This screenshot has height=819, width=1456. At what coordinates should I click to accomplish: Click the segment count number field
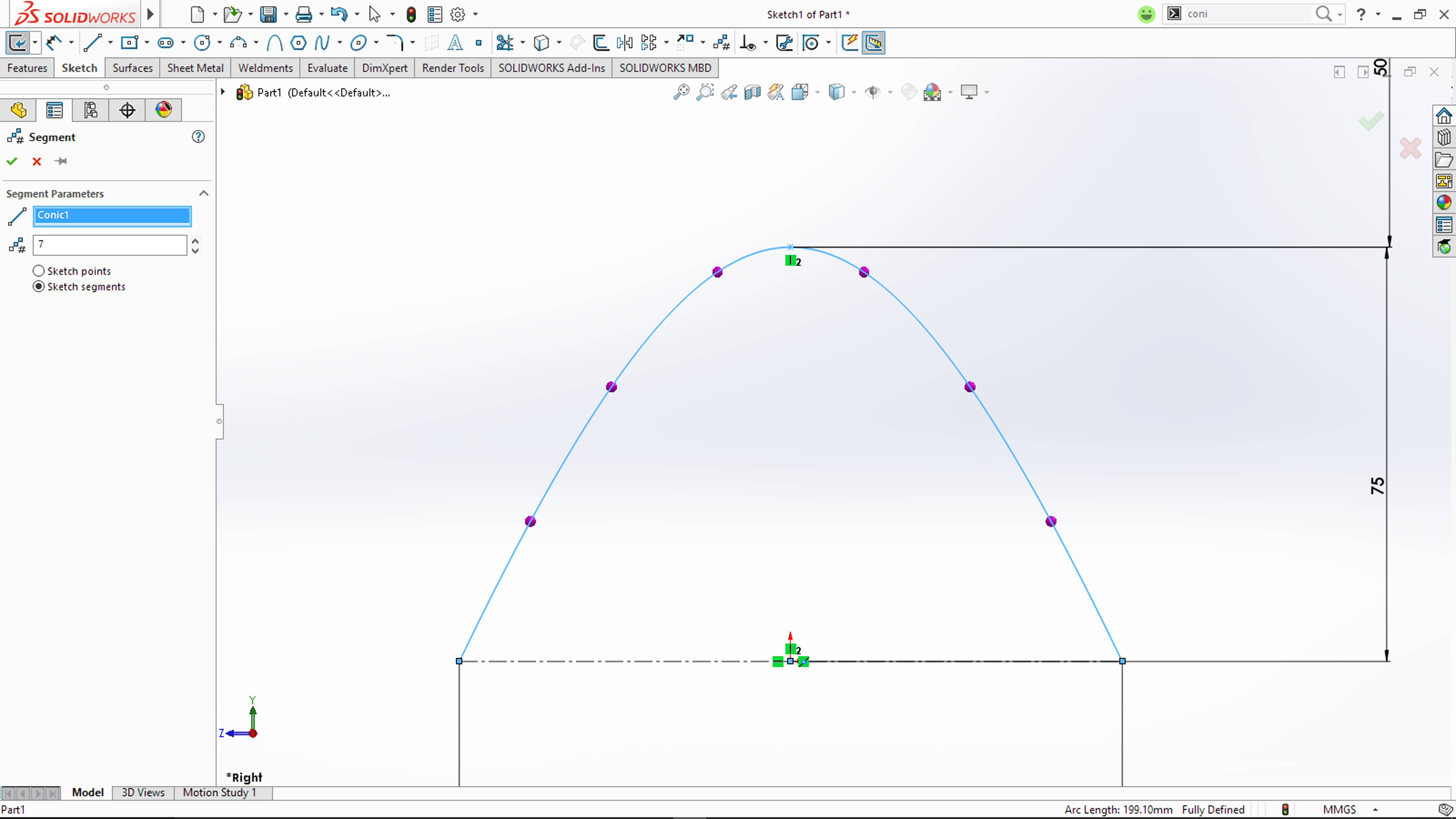click(x=110, y=245)
